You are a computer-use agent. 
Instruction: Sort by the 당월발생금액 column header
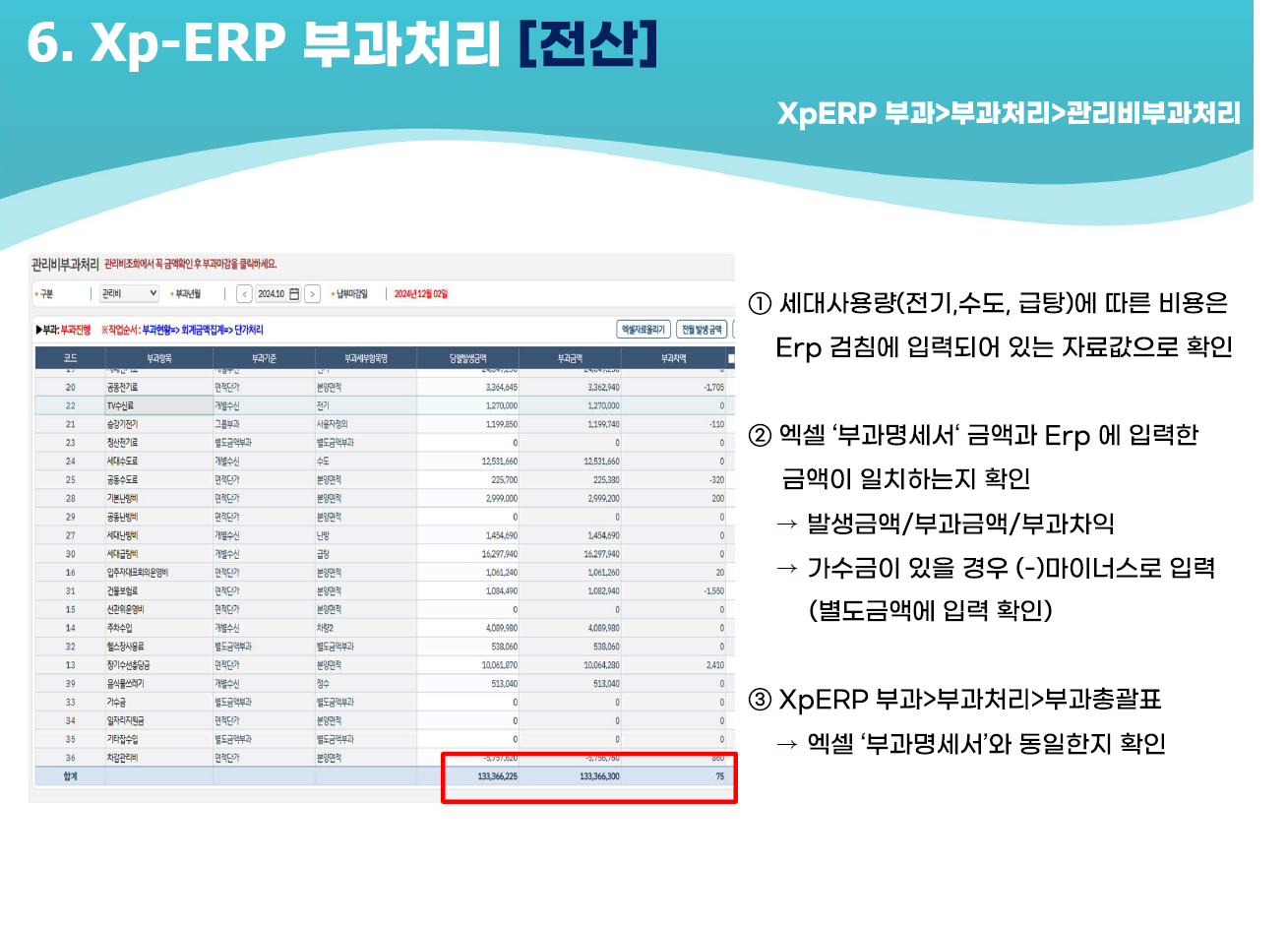(x=468, y=358)
